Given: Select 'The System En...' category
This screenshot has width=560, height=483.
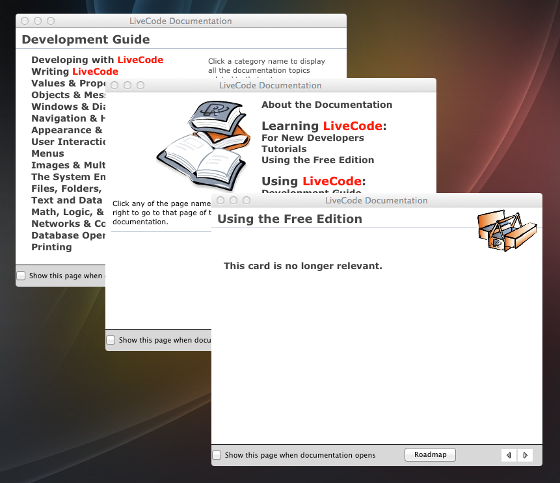Looking at the screenshot, I should pyautogui.click(x=68, y=177).
